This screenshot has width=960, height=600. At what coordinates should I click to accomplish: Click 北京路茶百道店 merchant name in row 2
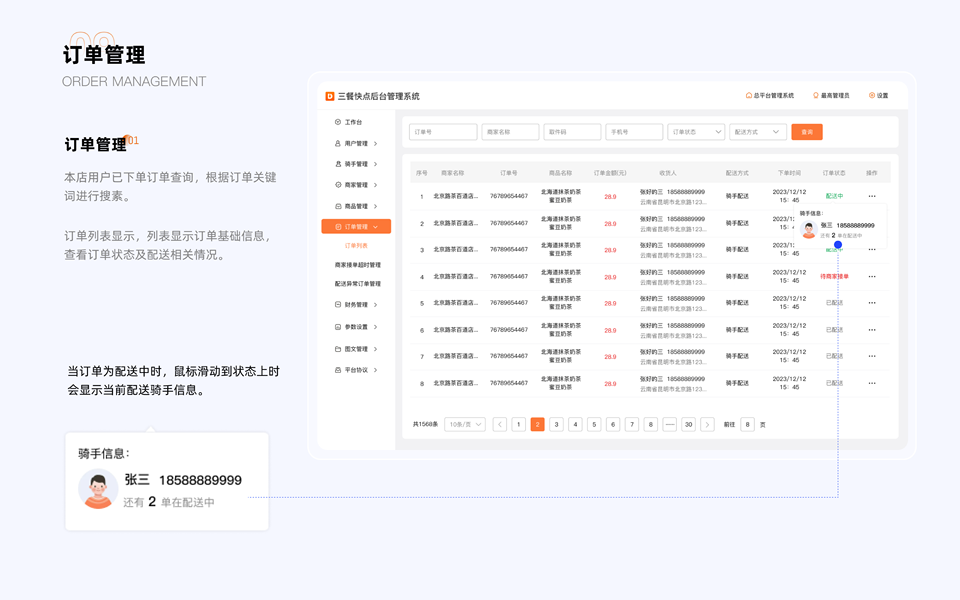[456, 223]
